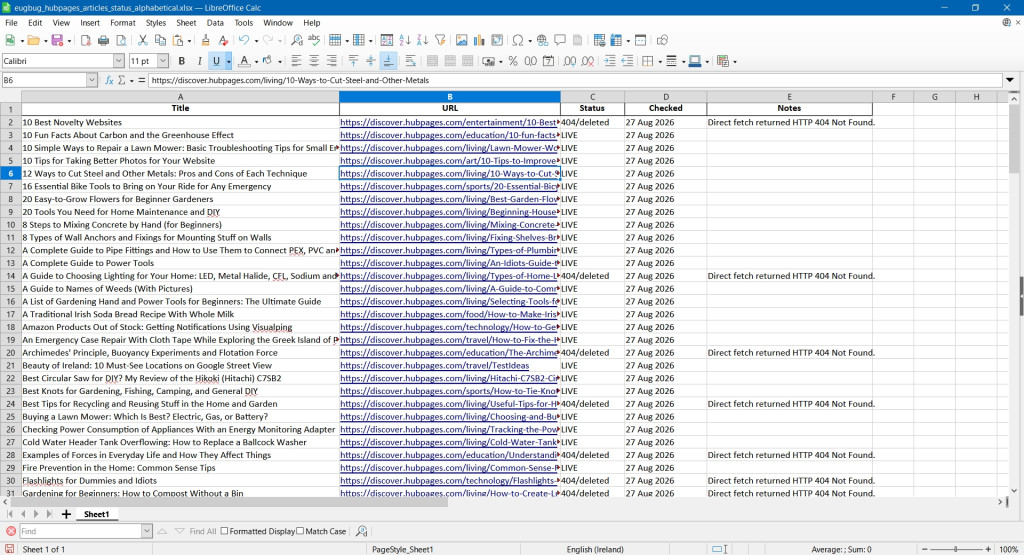Image resolution: width=1024 pixels, height=555 pixels.
Task: Add a new sheet with plus button
Action: (66, 515)
